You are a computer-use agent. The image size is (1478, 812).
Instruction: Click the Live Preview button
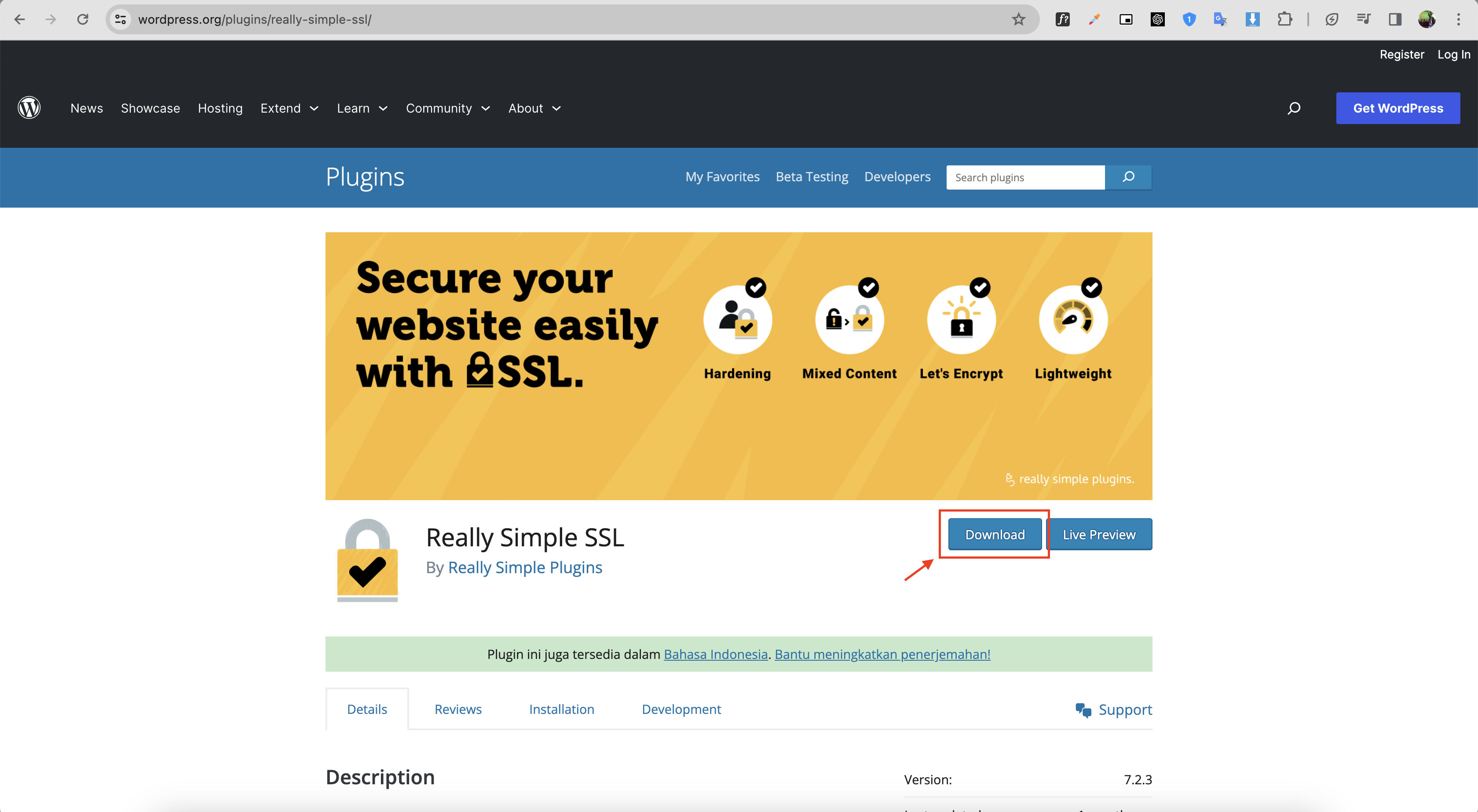point(1099,534)
